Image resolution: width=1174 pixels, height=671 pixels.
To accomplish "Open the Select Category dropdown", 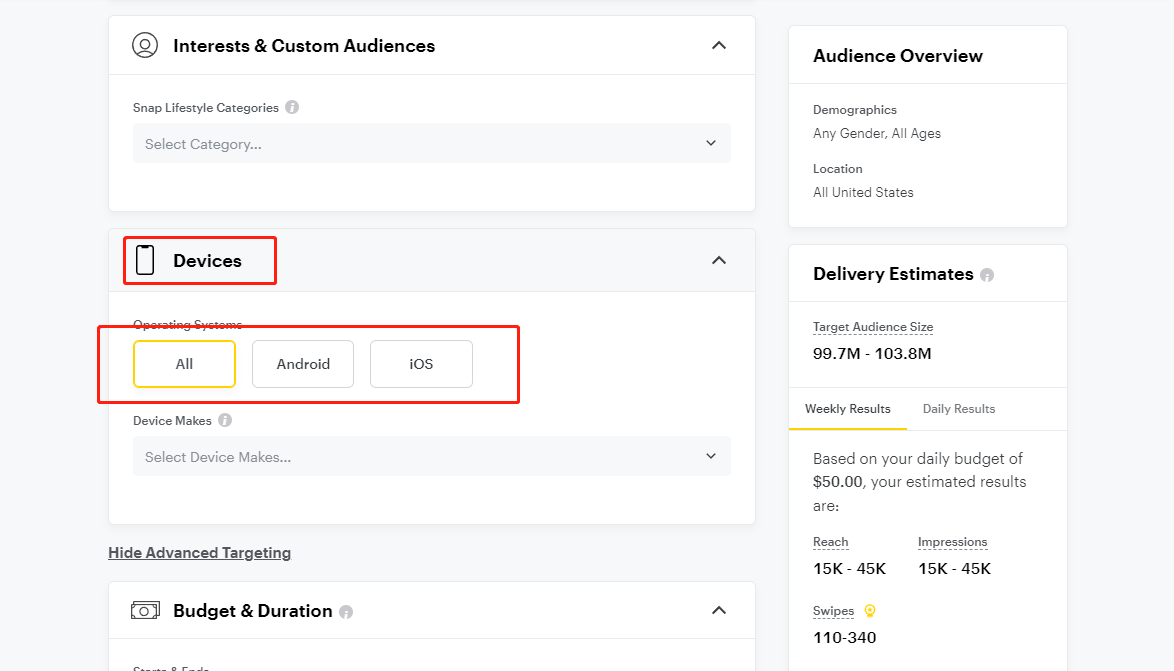I will [432, 143].
